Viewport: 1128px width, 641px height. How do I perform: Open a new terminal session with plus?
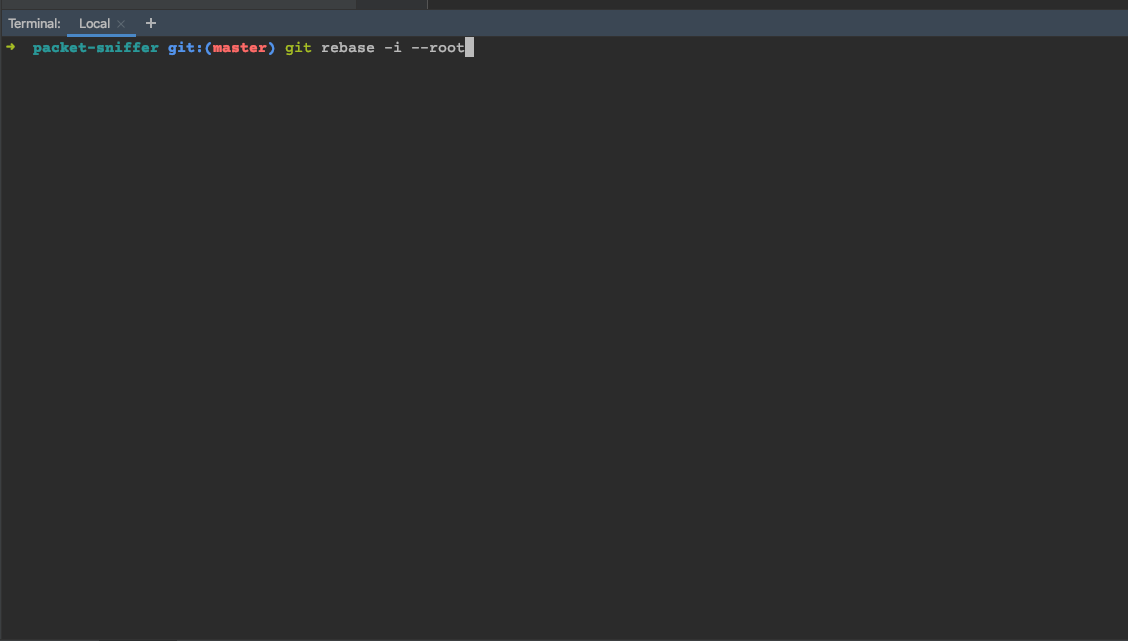click(x=150, y=24)
